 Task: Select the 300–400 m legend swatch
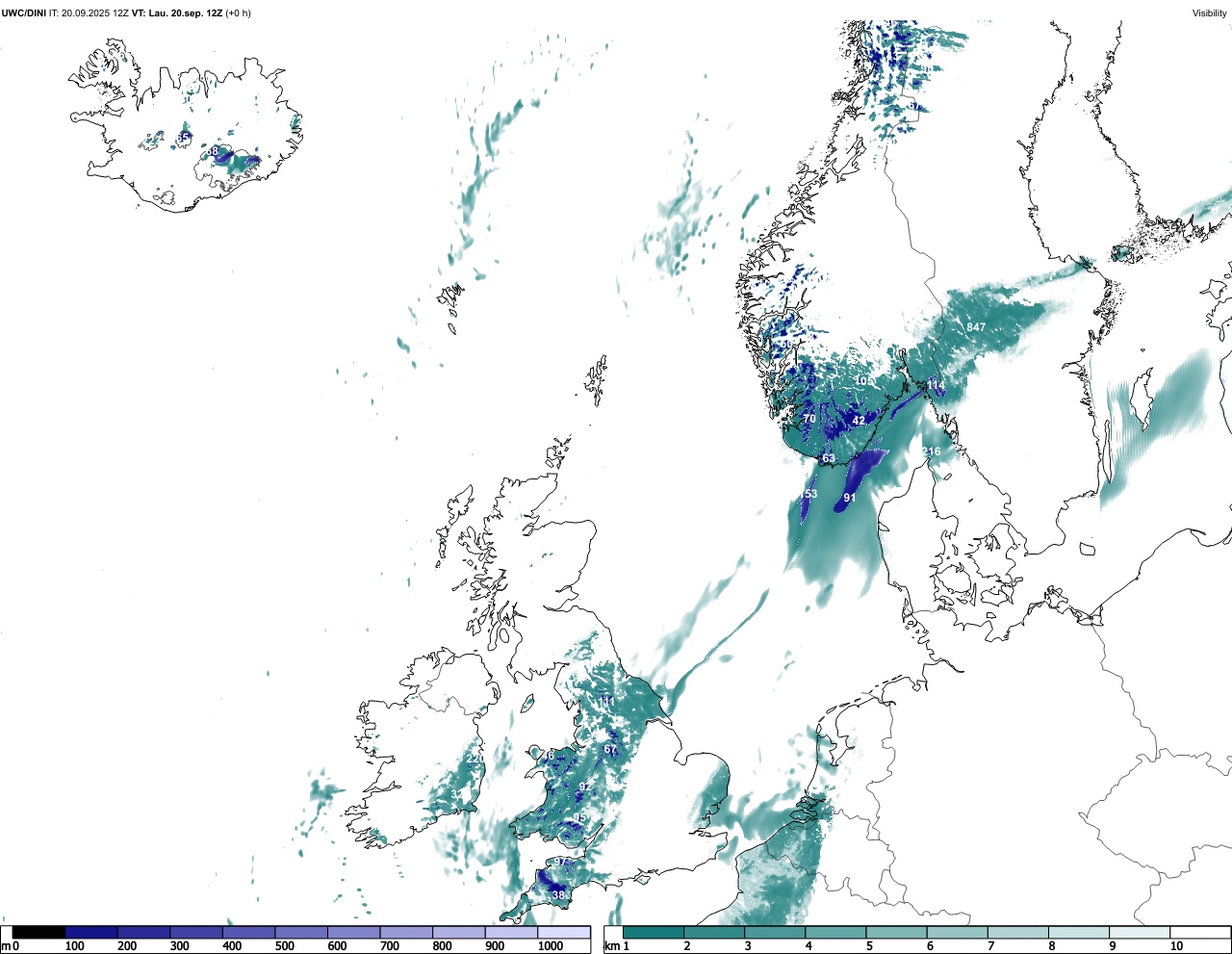pyautogui.click(x=196, y=932)
